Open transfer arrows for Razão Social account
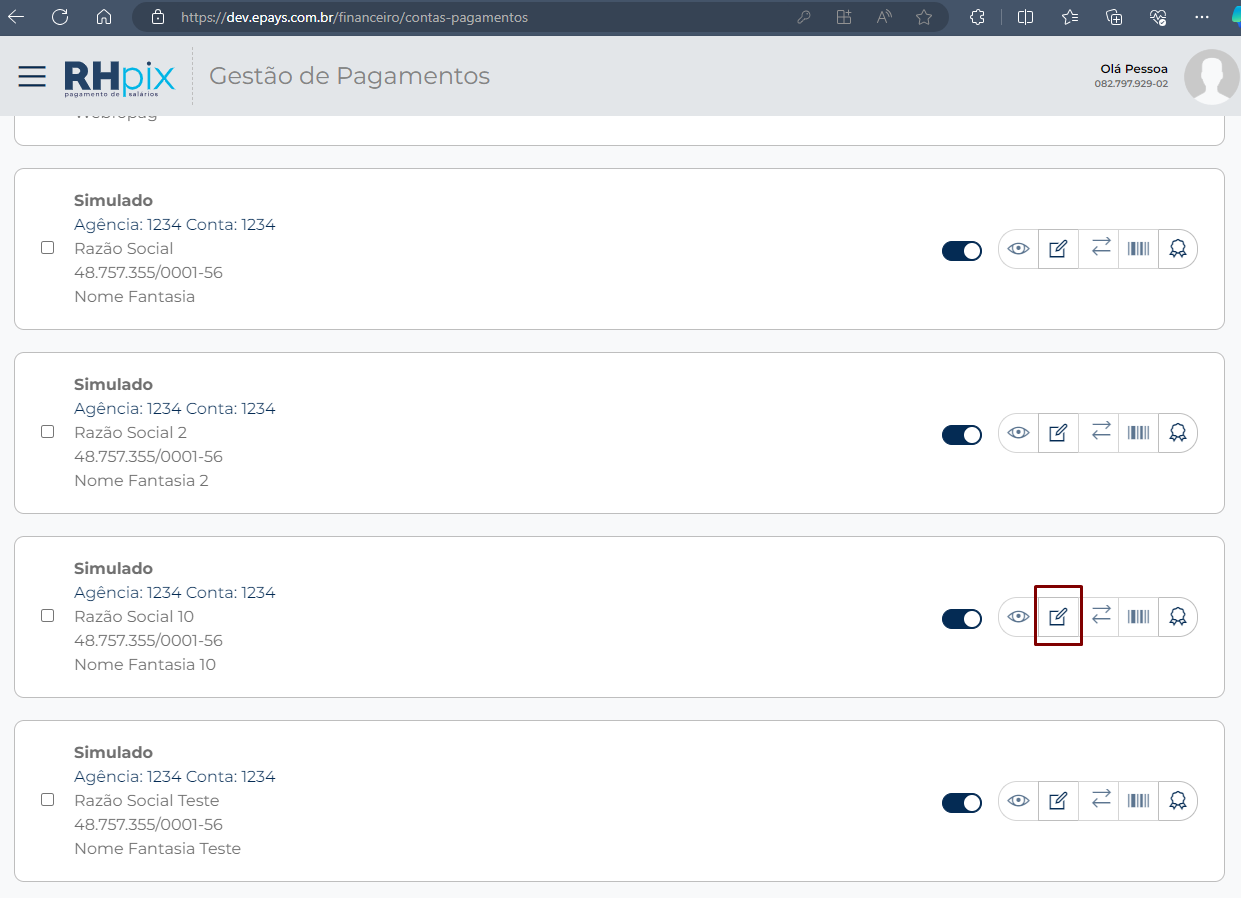This screenshot has height=898, width=1241. point(1100,247)
